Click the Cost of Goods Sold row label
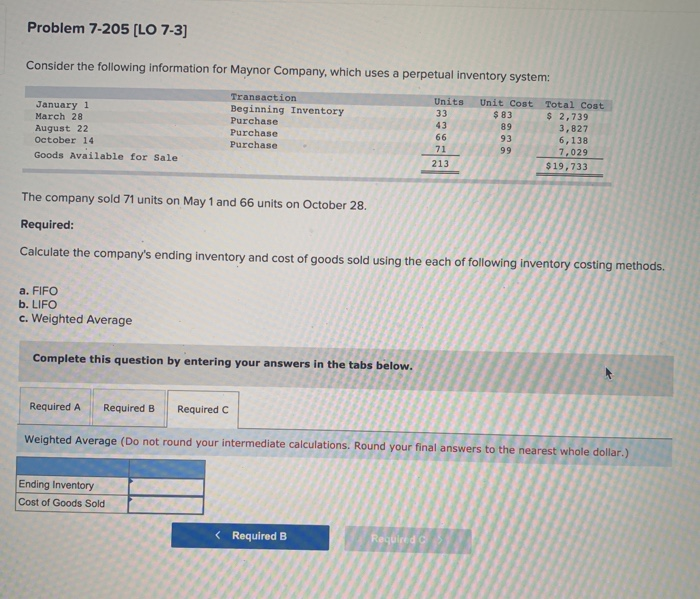 61,503
